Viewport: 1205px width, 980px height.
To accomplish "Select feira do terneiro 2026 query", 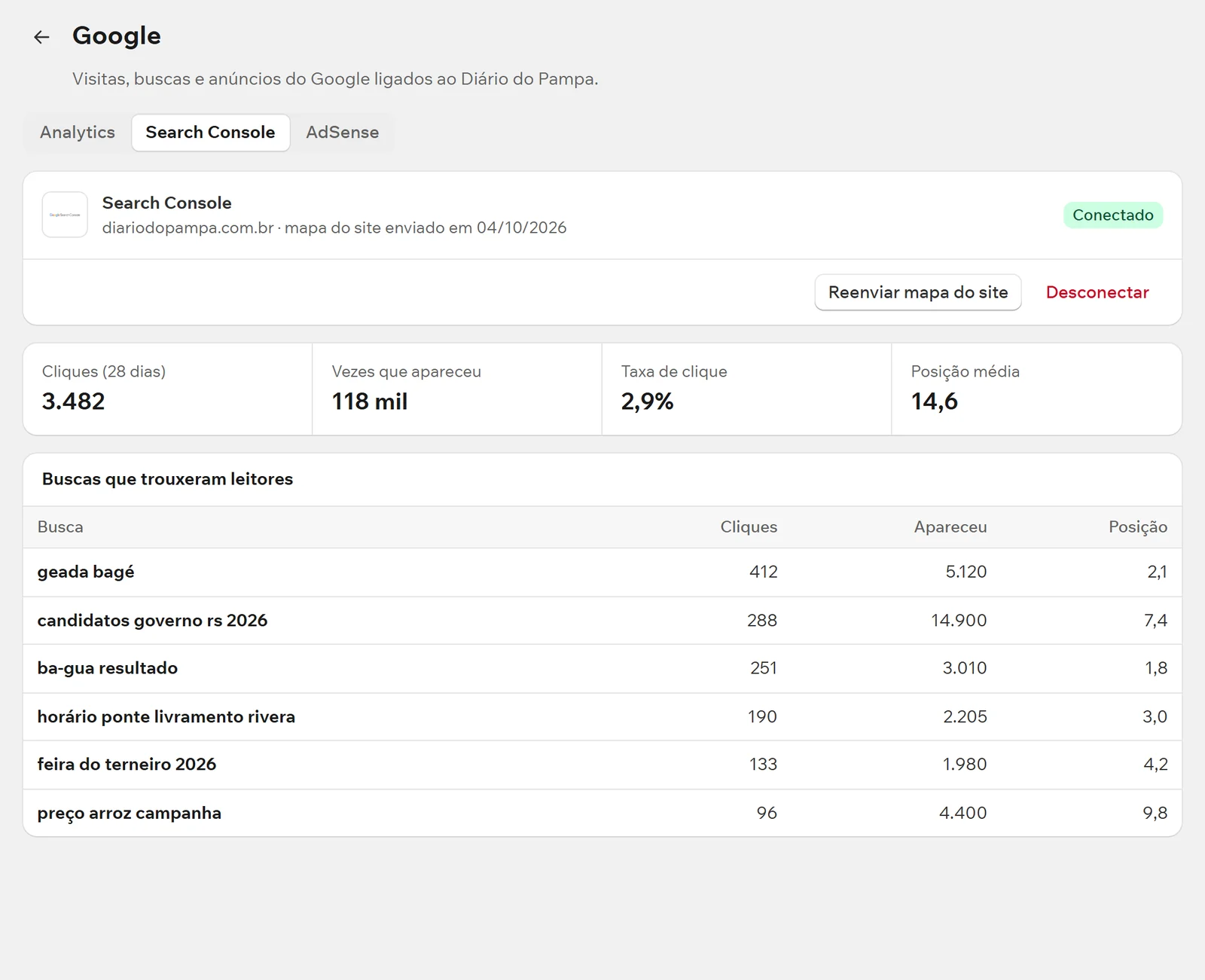I will (x=127, y=765).
